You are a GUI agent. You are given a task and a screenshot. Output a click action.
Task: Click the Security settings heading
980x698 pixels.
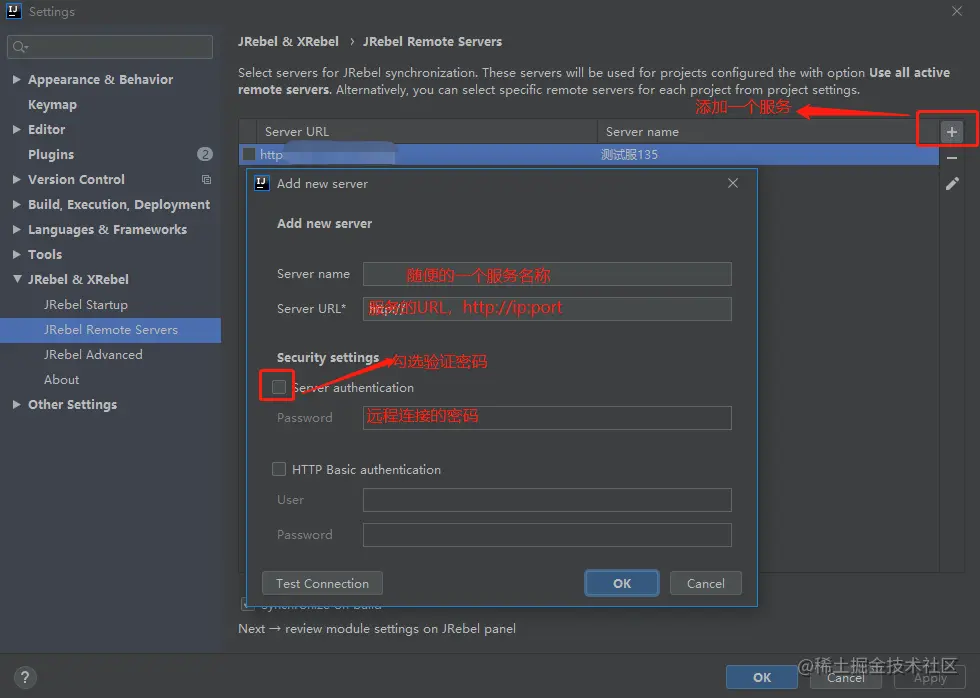328,357
